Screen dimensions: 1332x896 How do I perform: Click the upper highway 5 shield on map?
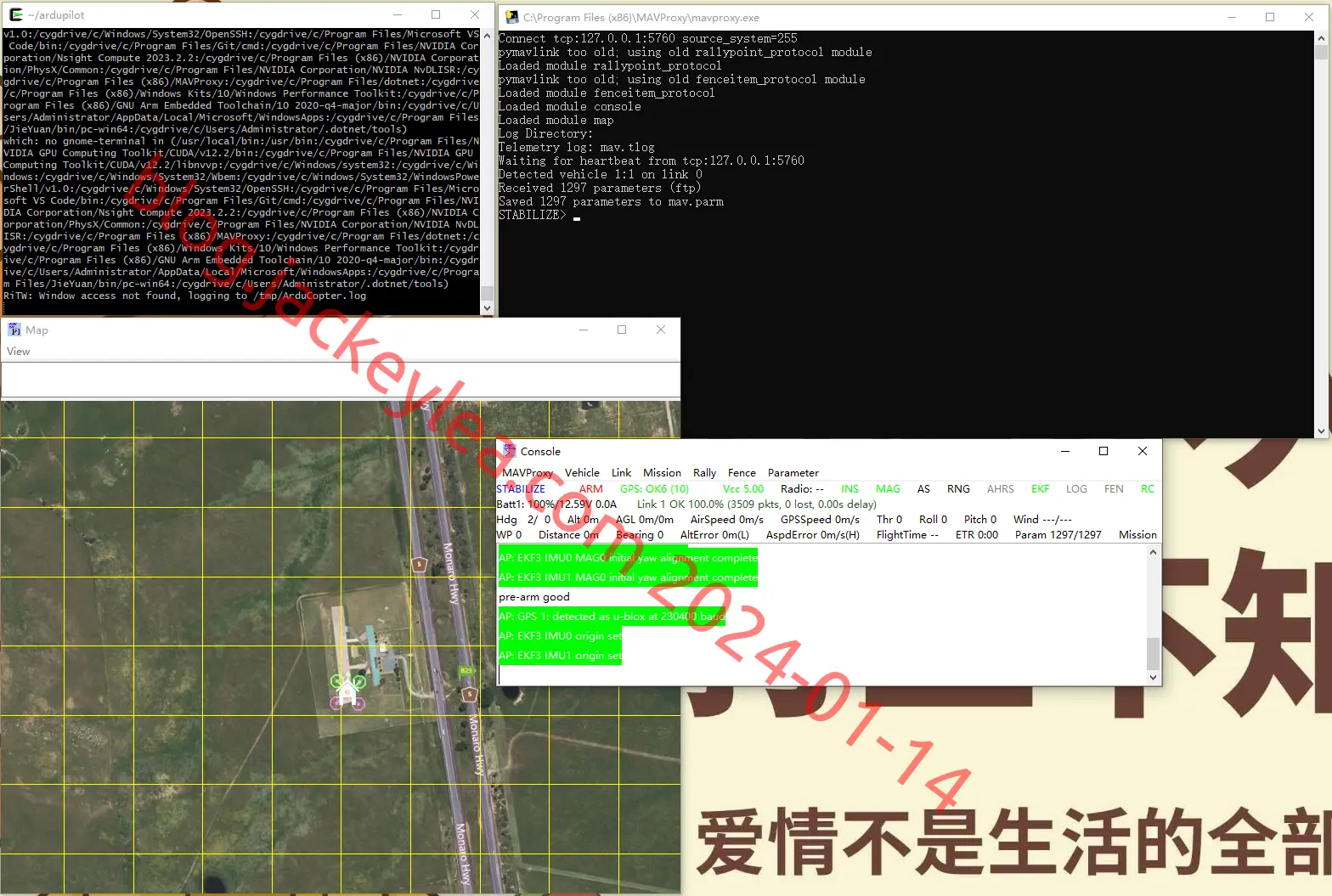point(419,564)
